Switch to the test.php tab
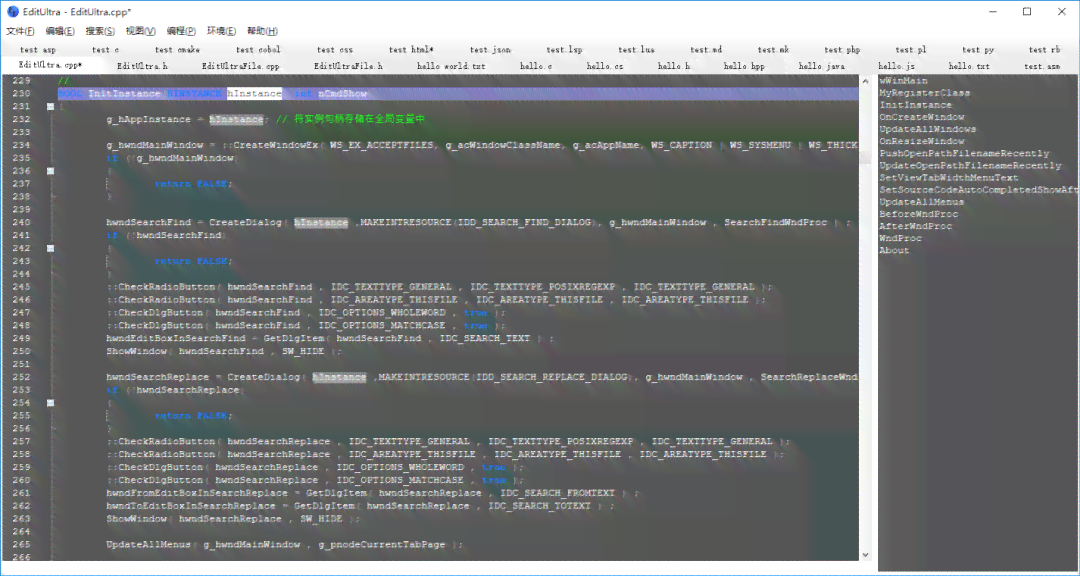The width and height of the screenshot is (1080, 576). coord(842,50)
